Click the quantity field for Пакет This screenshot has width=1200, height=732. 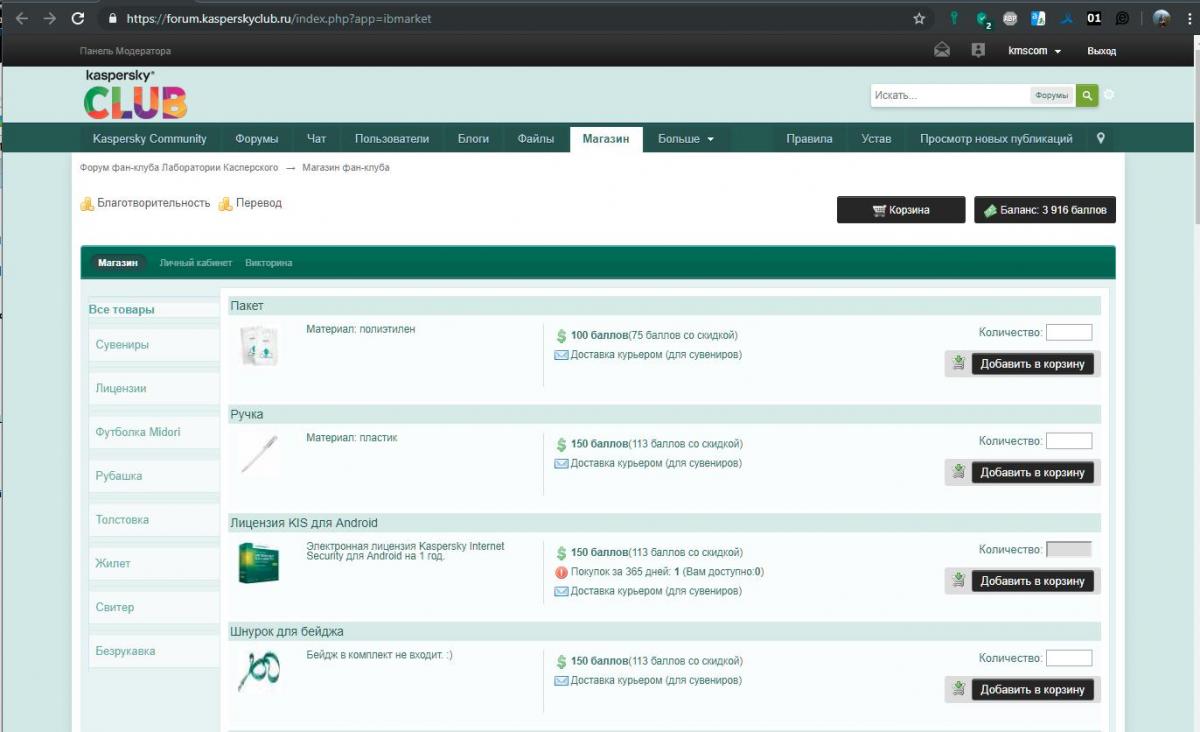[1068, 332]
